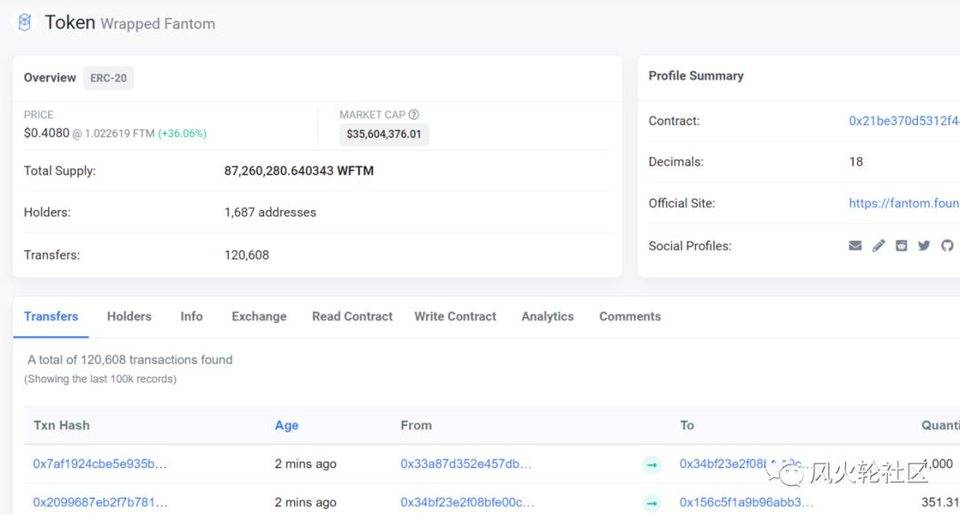This screenshot has width=960, height=515.
Task: Switch to the Holders tab
Action: [129, 317]
